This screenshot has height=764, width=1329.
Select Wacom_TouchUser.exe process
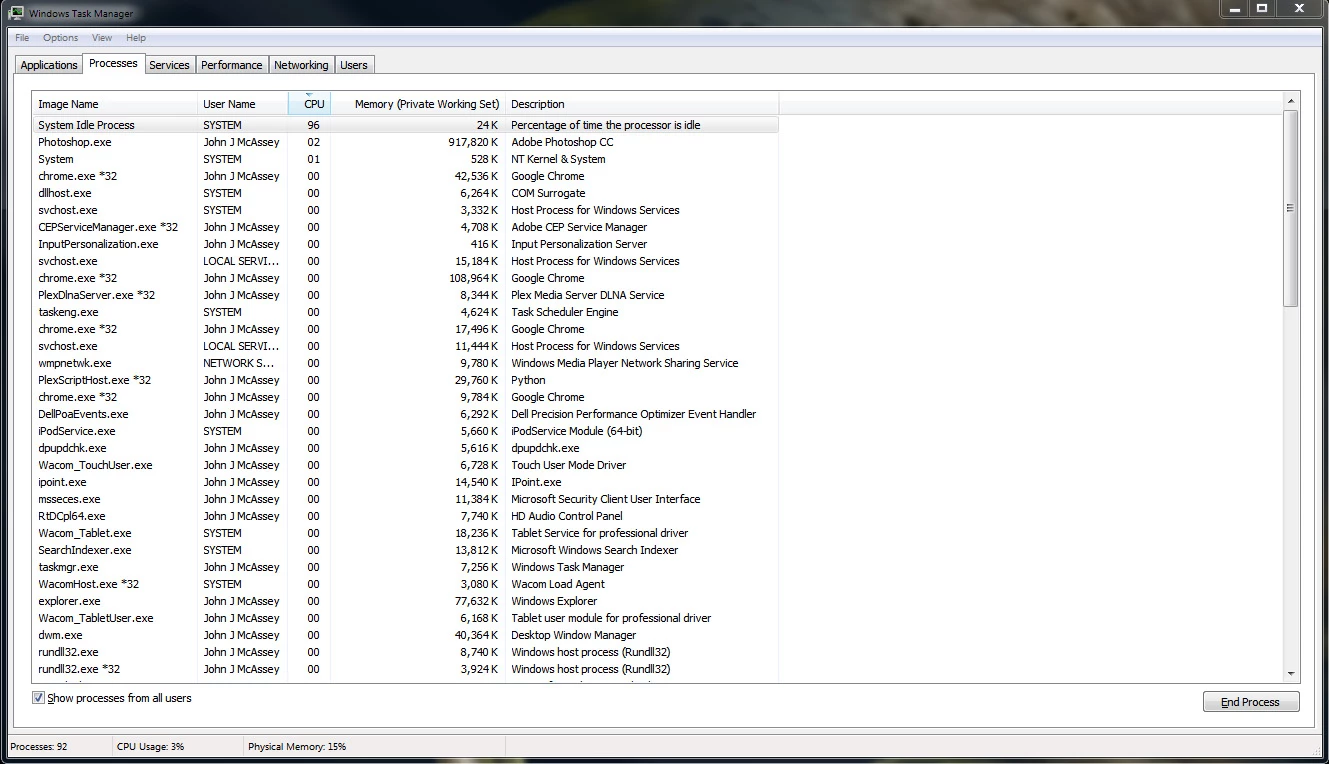coord(405,465)
